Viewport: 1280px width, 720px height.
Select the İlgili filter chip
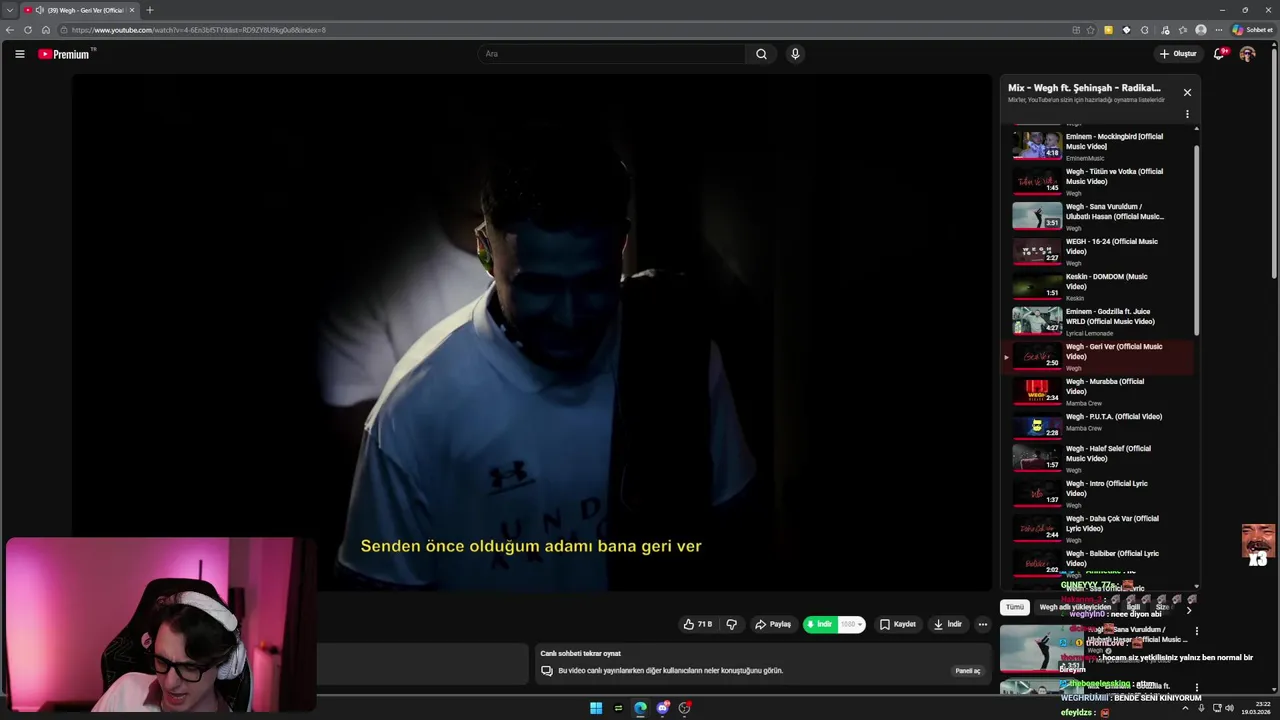tap(1133, 607)
